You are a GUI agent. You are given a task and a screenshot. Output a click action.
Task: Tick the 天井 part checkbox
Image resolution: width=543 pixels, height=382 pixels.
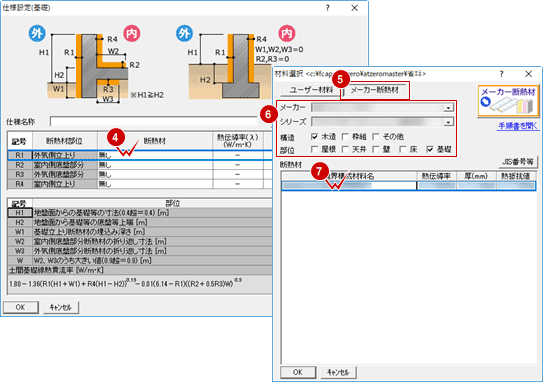click(345, 149)
